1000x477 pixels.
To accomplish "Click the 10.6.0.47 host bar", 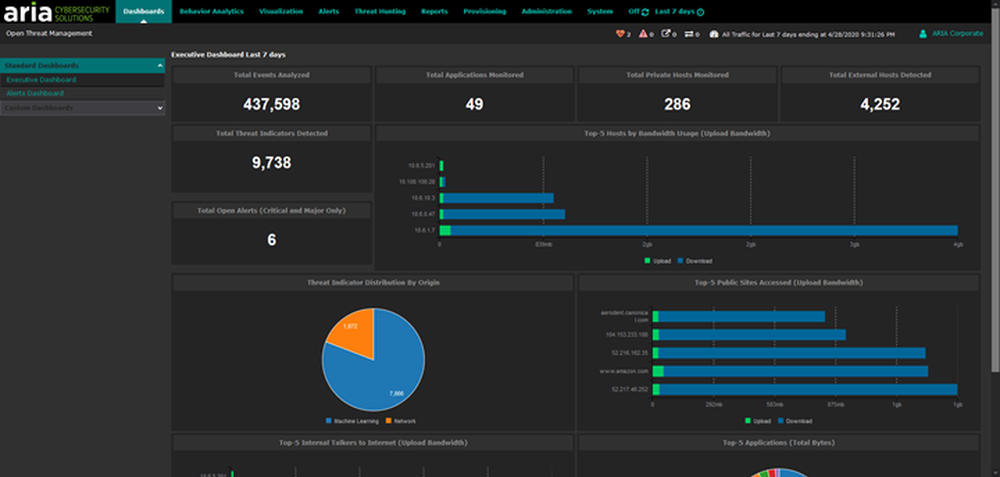I will tap(503, 214).
